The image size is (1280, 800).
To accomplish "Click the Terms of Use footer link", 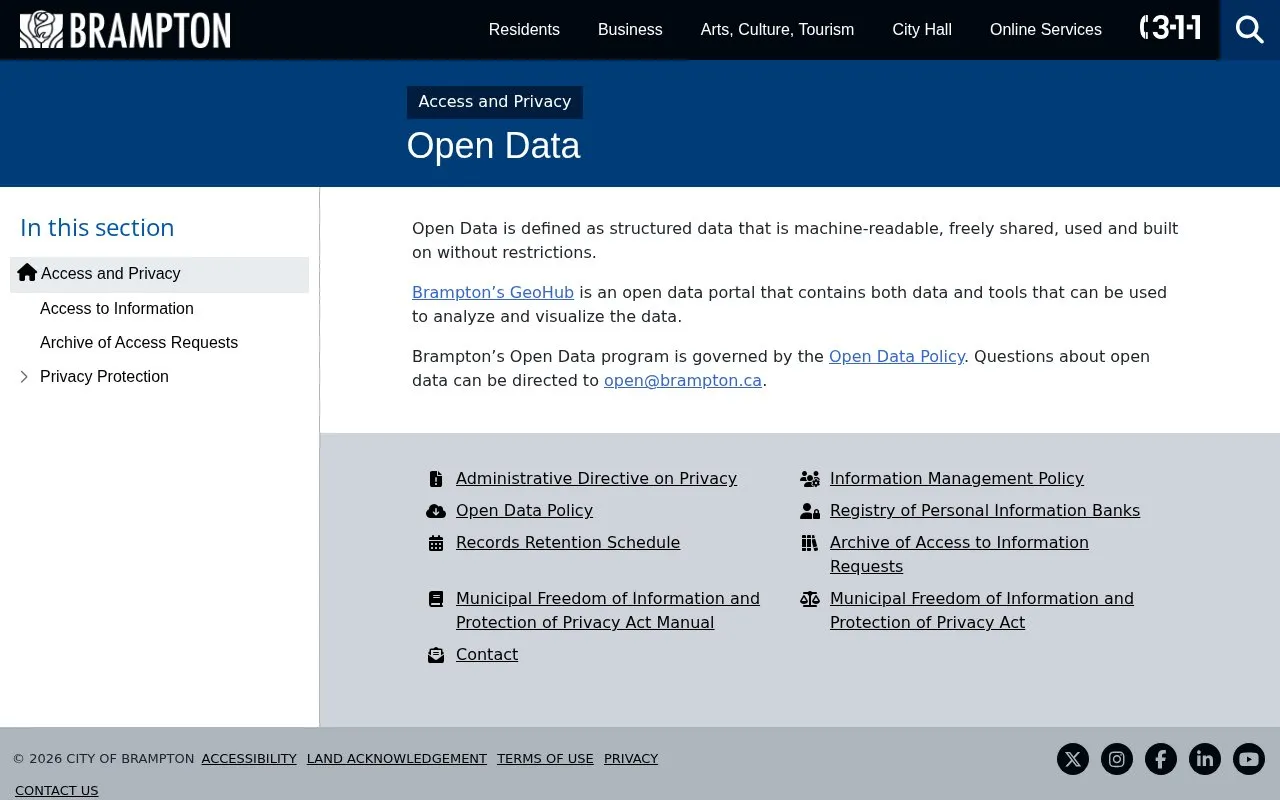I will click(x=545, y=759).
